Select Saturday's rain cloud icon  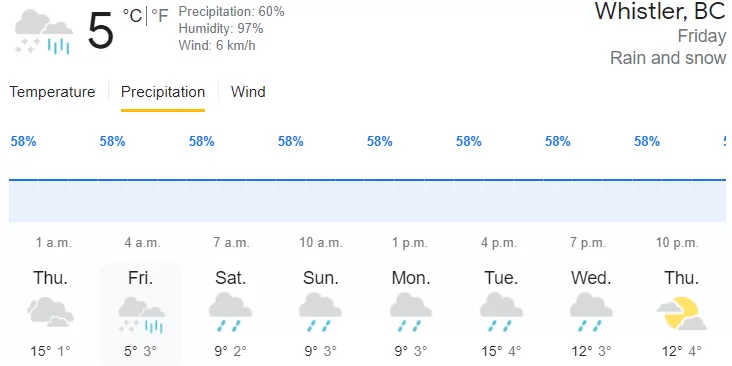230,312
